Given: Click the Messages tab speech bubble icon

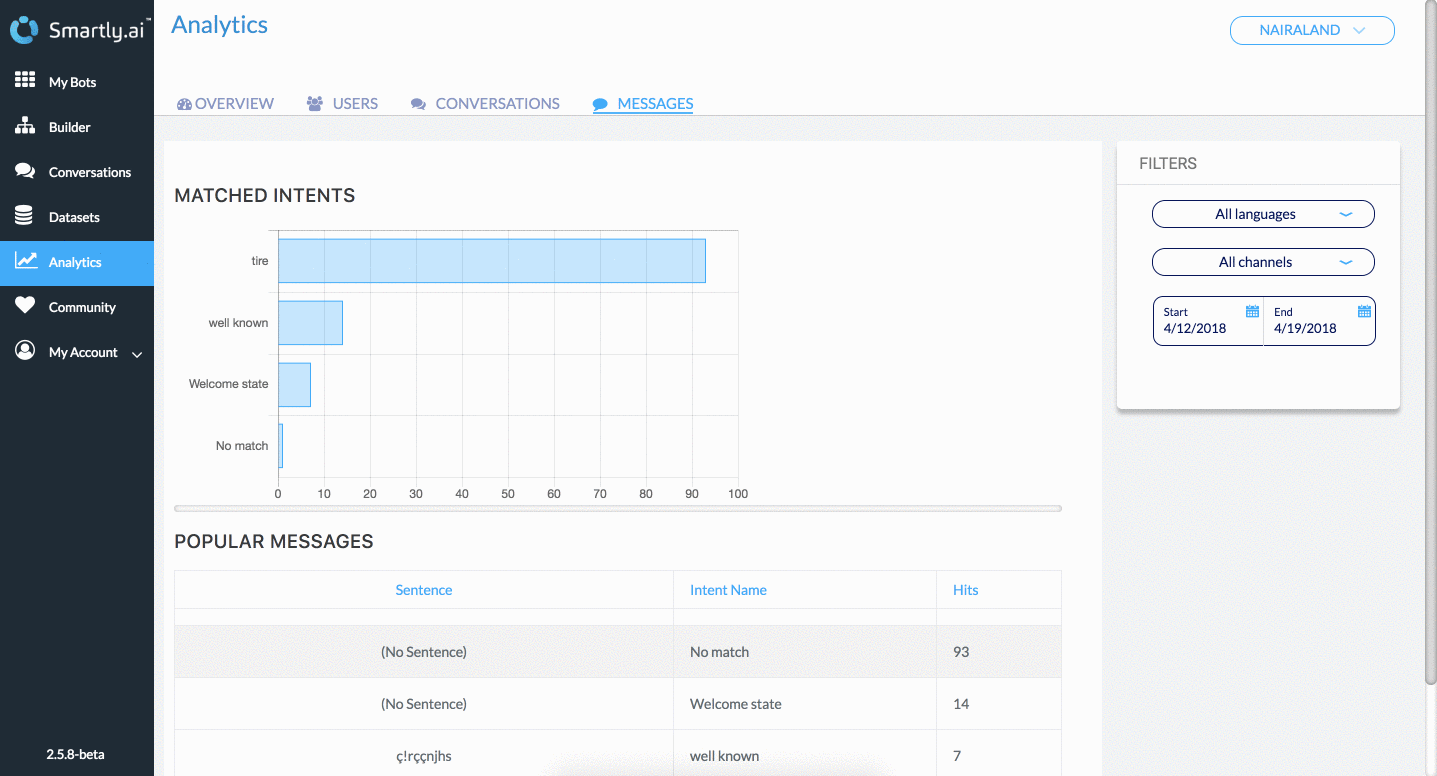Looking at the screenshot, I should tap(600, 104).
